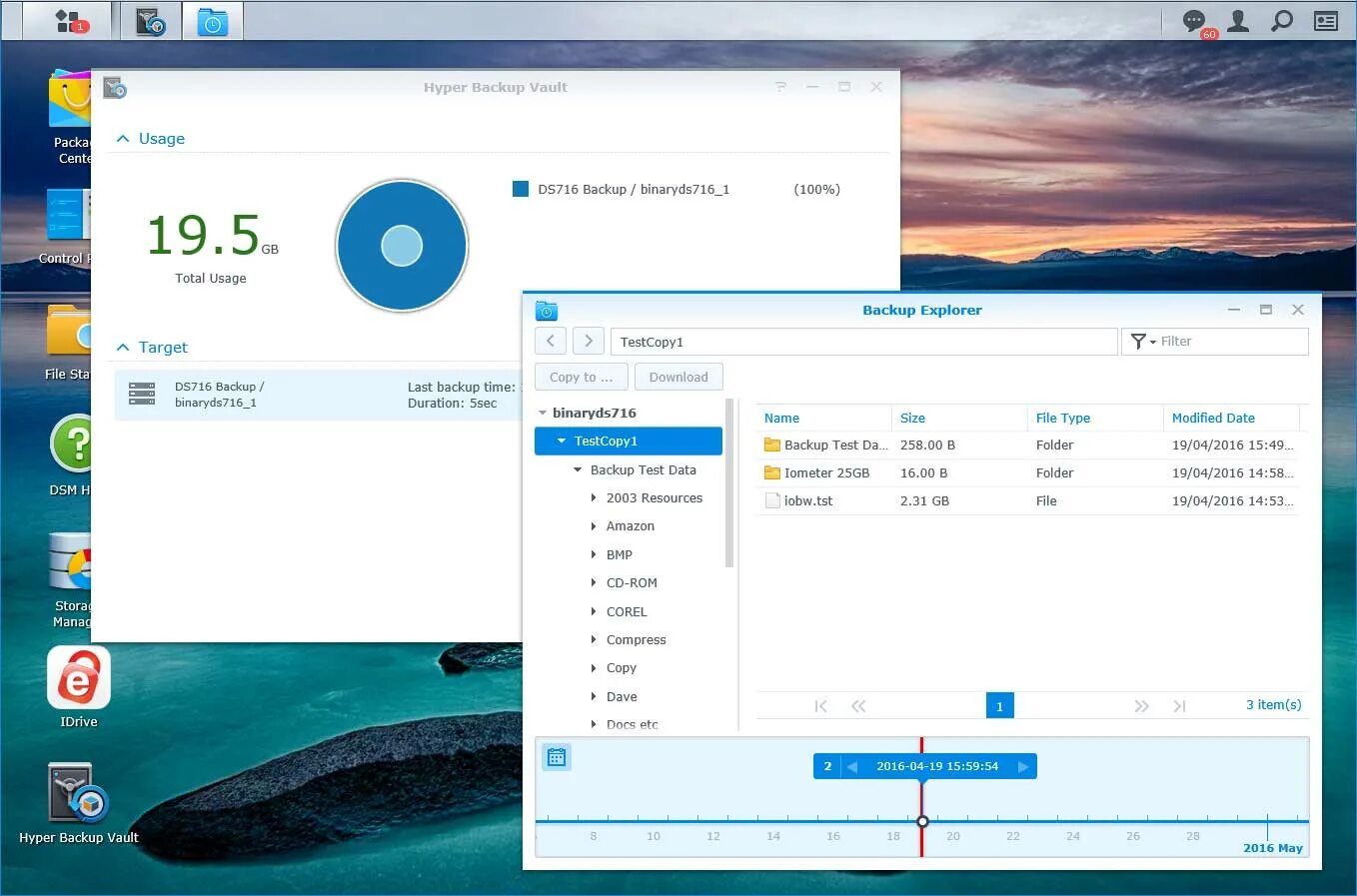
Task: Click the Backup Explorer forward arrow
Action: [x=589, y=341]
